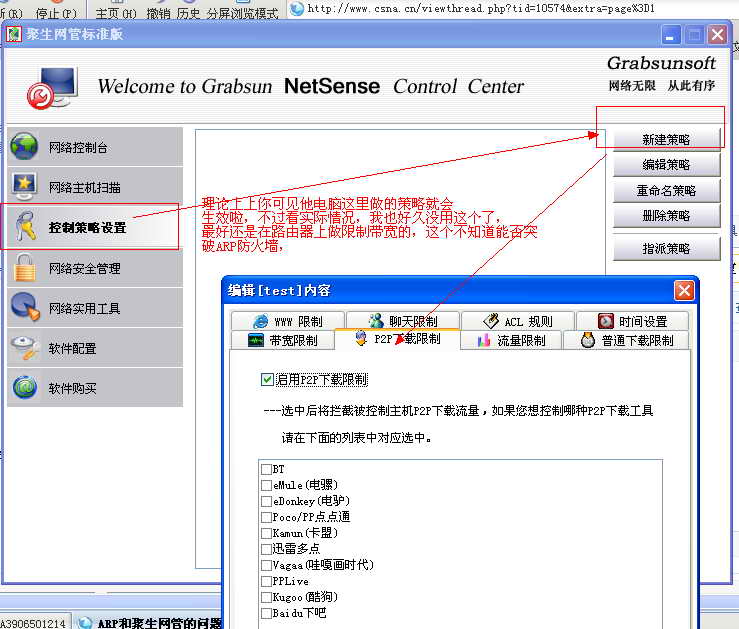Screen dimensions: 739x629
Task: Open 网络实用工具 sidebar entry
Action: (x=95, y=308)
